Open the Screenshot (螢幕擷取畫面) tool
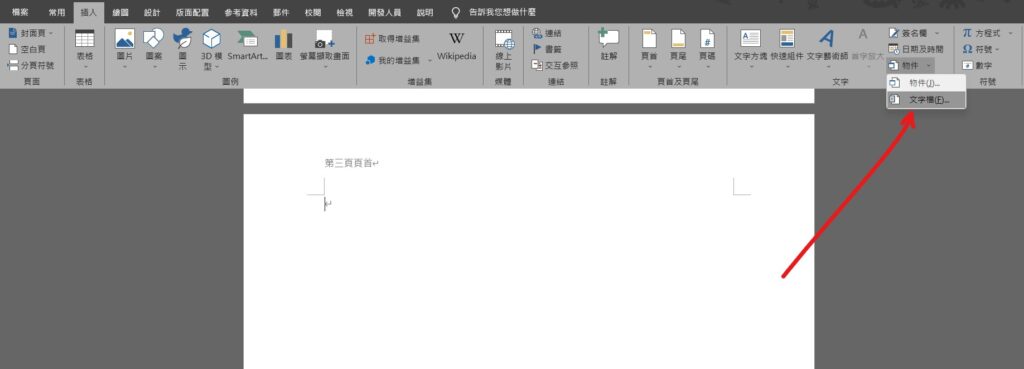Viewport: 1024px width, 369px height. click(325, 46)
